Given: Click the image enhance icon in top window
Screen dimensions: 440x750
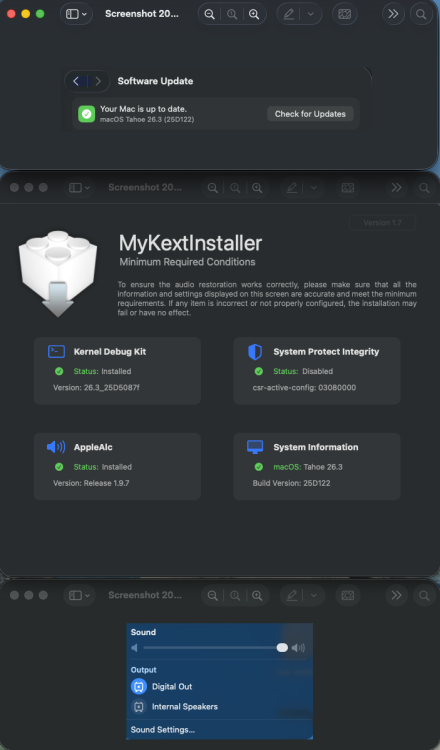Looking at the screenshot, I should [344, 14].
